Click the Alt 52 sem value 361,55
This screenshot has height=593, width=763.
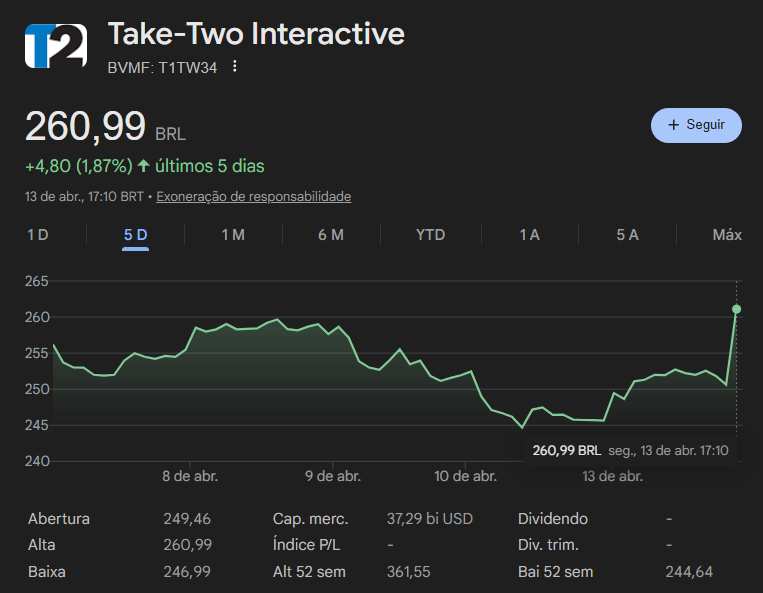pyautogui.click(x=408, y=572)
